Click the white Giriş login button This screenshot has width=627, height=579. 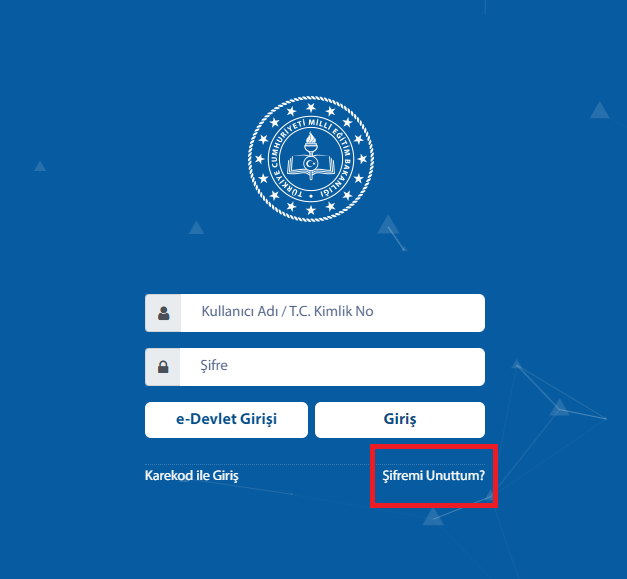click(400, 420)
